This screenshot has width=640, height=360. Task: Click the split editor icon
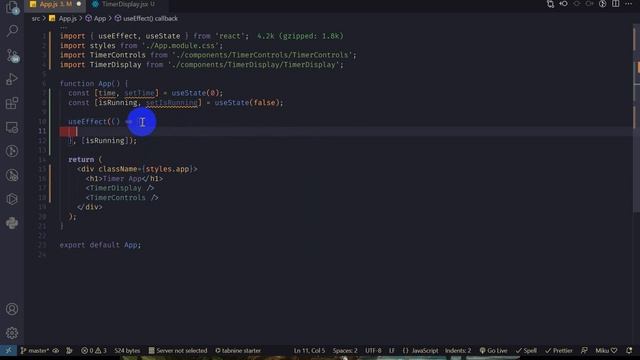click(615, 4)
